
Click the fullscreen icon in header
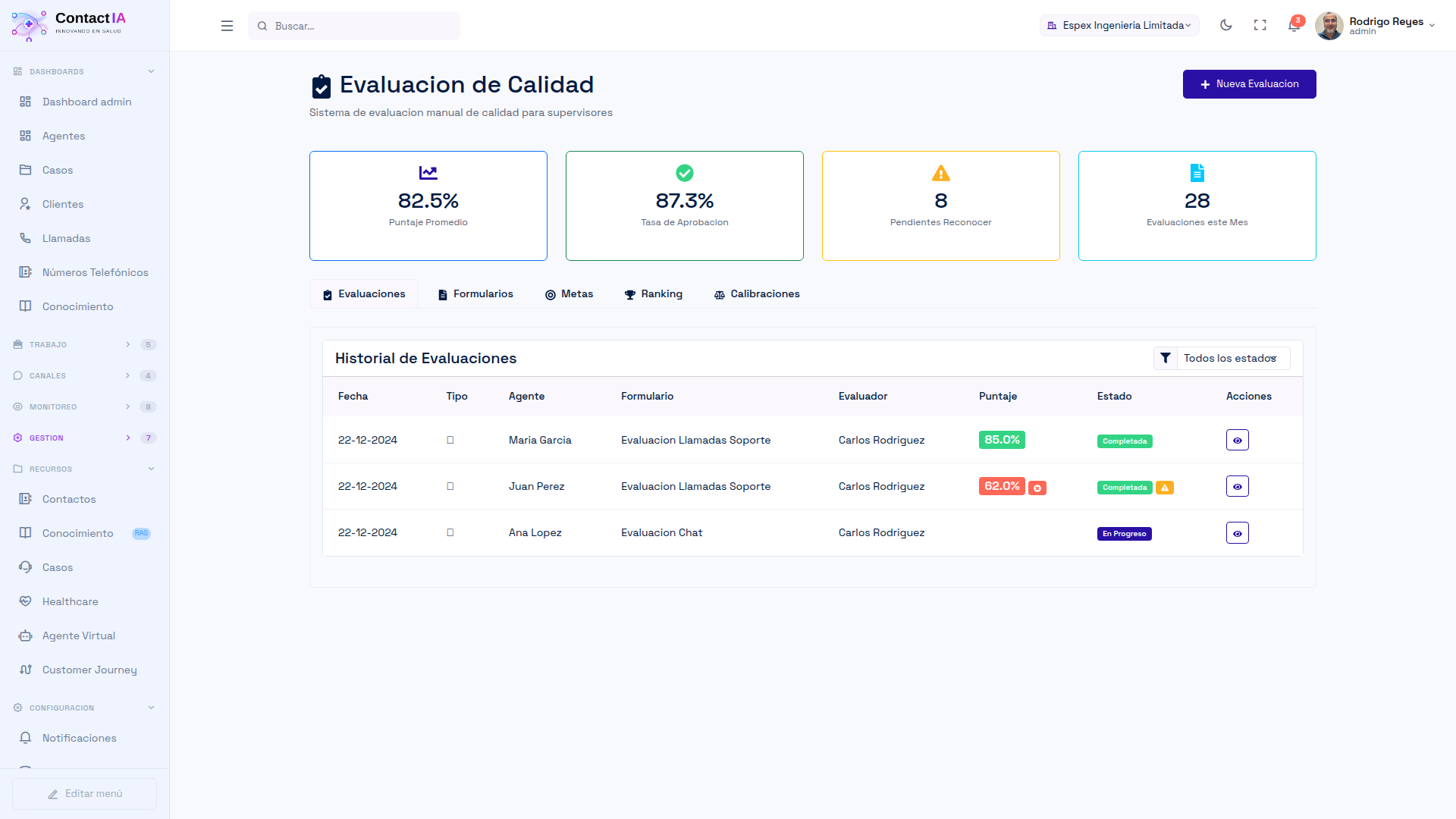click(1260, 25)
